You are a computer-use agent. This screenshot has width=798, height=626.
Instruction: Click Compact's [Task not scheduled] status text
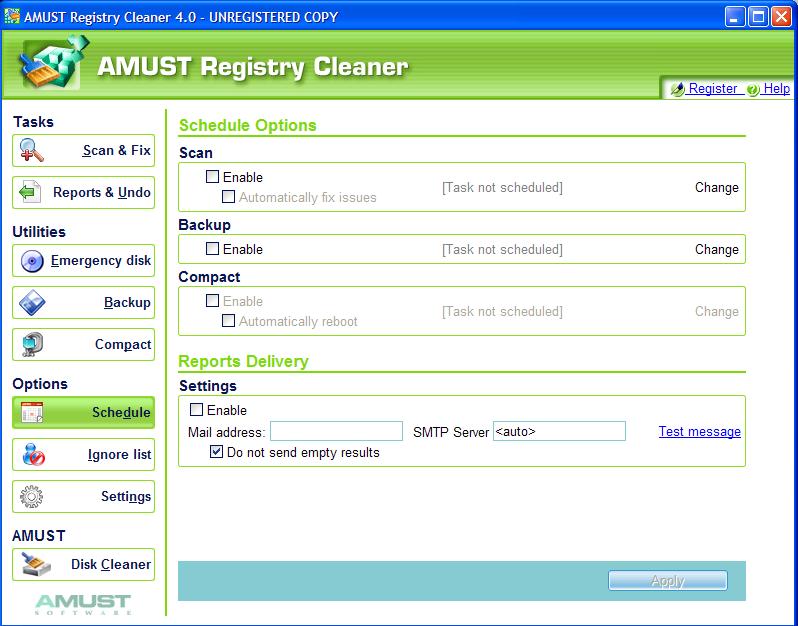click(x=502, y=312)
